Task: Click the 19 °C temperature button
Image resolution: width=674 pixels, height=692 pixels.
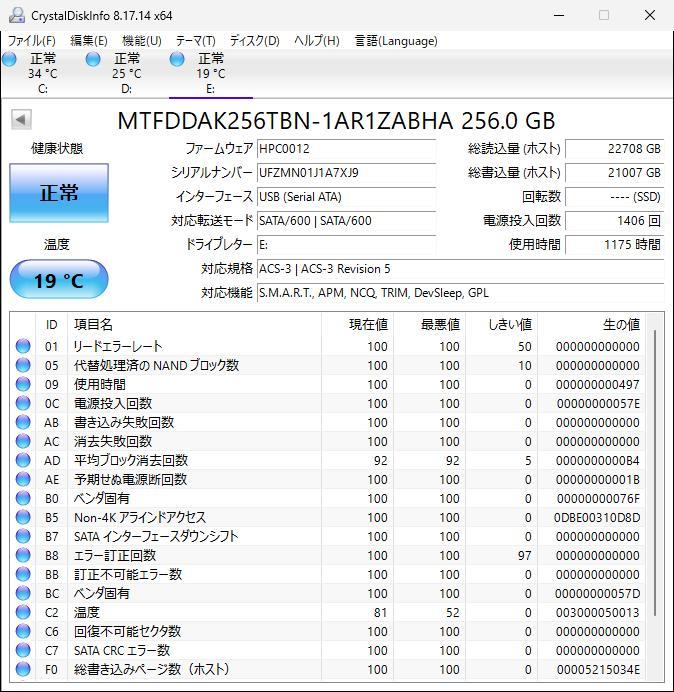Action: [x=59, y=280]
